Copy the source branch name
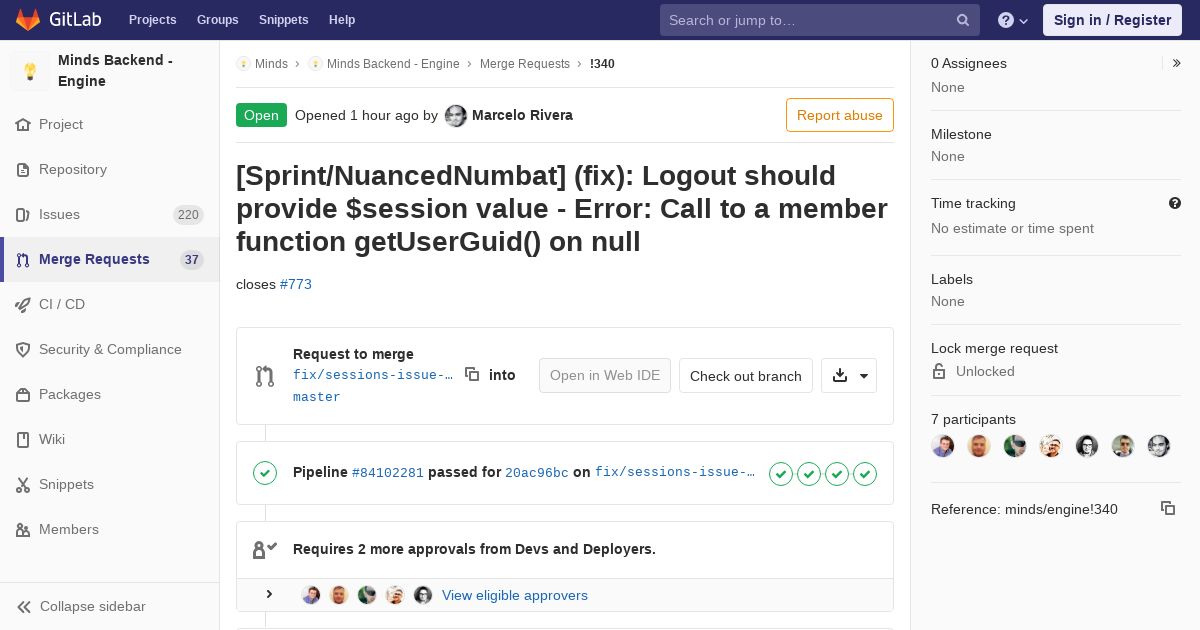The width and height of the screenshot is (1200, 630). [472, 374]
